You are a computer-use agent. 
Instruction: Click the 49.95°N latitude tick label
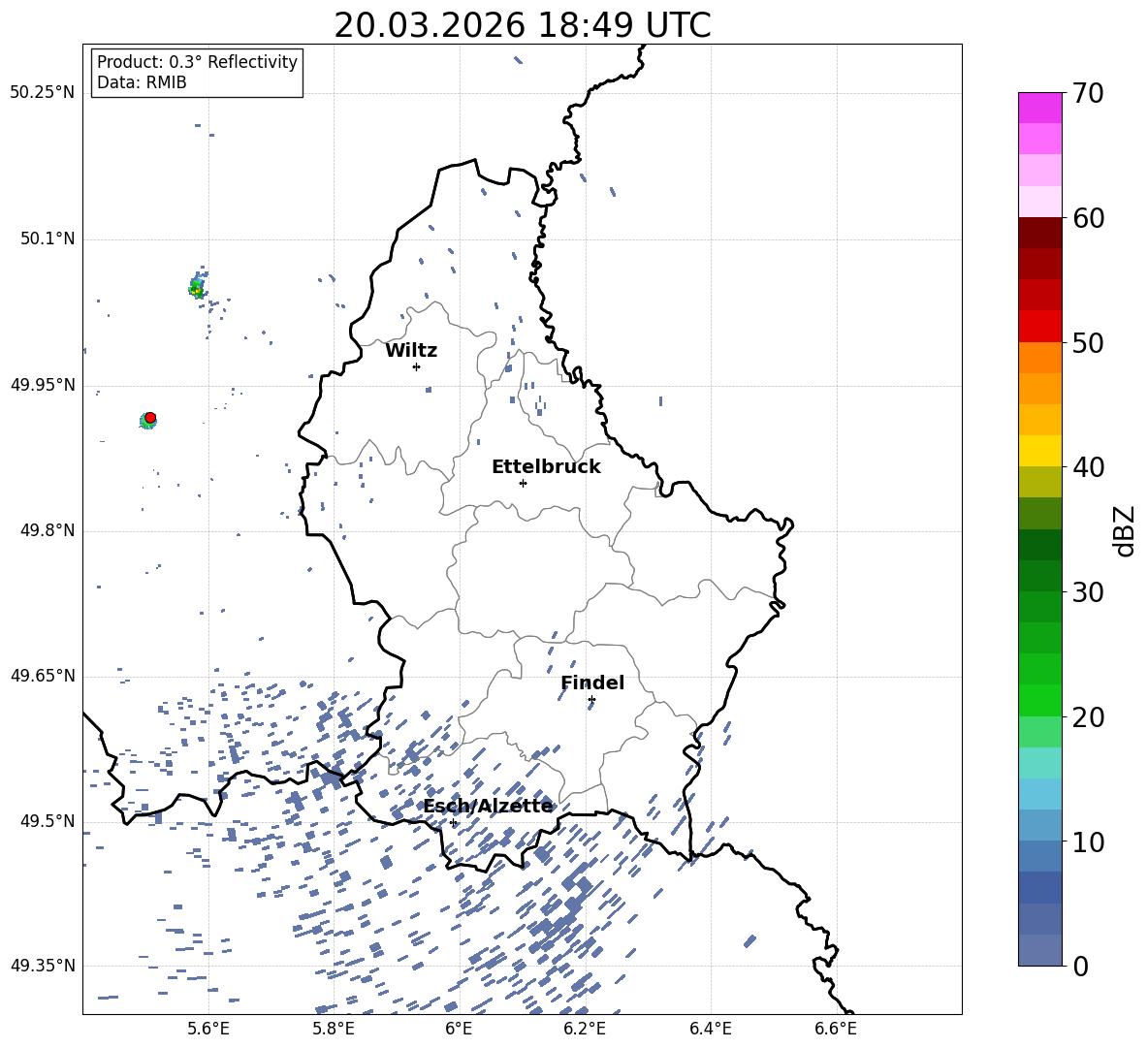pyautogui.click(x=43, y=385)
